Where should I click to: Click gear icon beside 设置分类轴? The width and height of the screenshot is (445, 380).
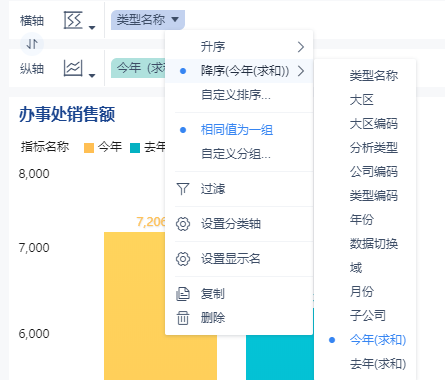click(183, 224)
